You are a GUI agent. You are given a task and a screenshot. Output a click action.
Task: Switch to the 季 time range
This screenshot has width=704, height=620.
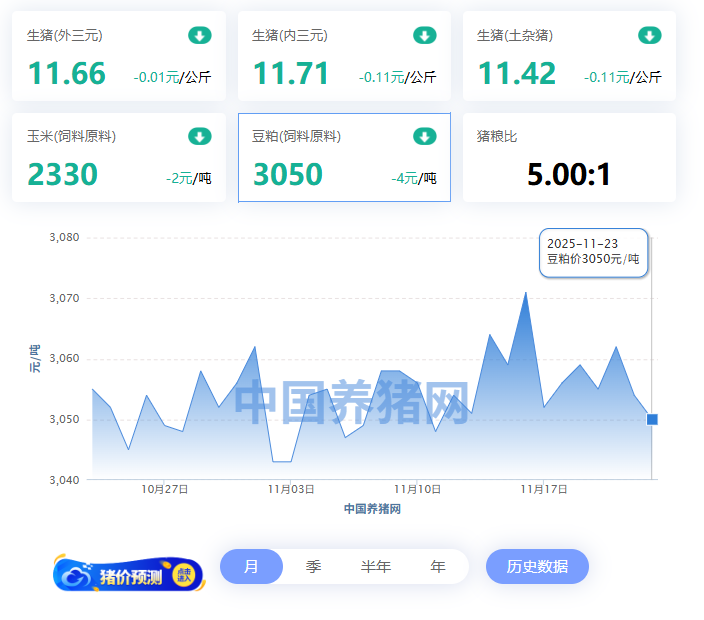pyautogui.click(x=313, y=567)
